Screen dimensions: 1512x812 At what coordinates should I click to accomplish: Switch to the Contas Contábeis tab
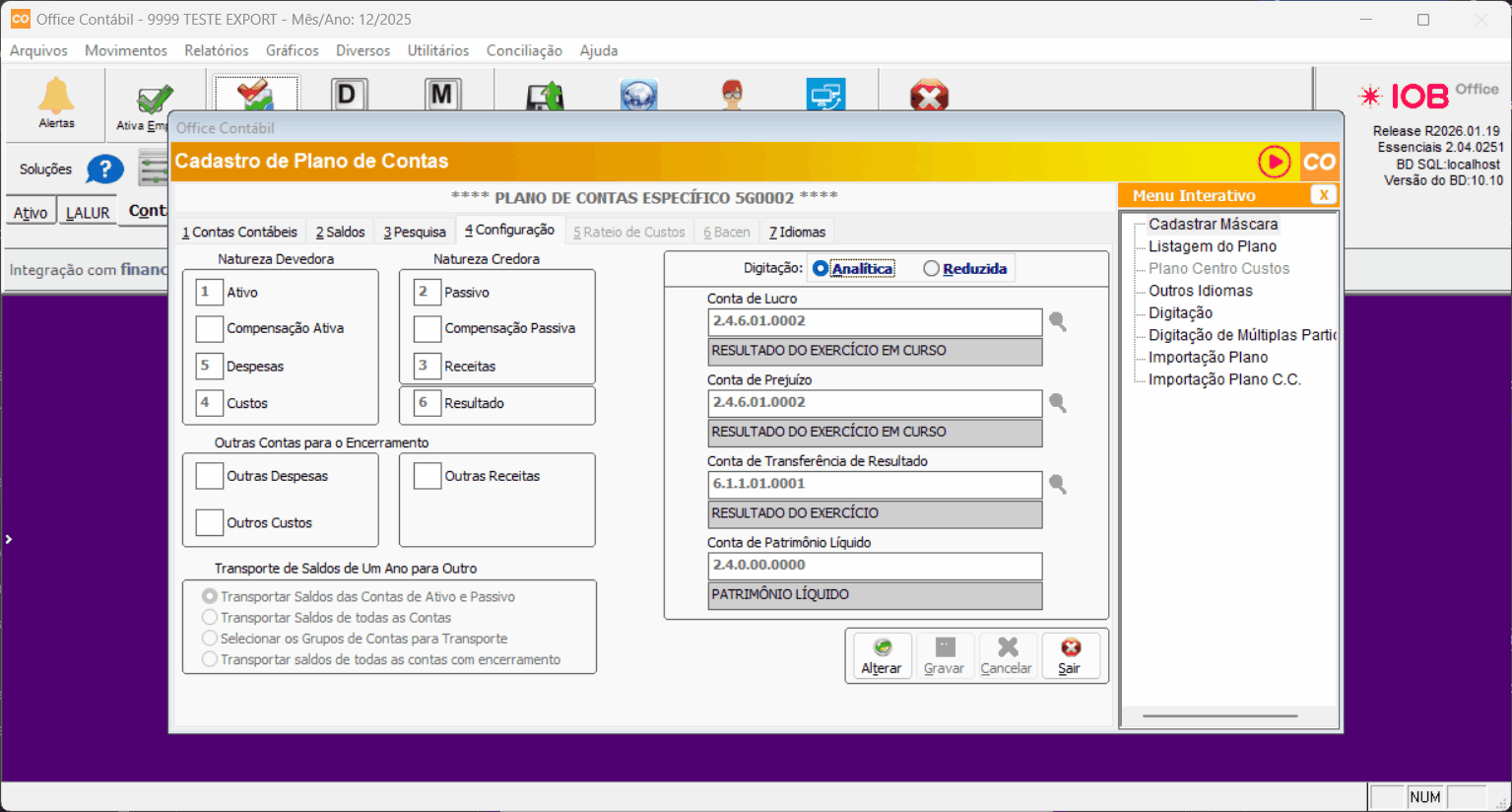(239, 233)
